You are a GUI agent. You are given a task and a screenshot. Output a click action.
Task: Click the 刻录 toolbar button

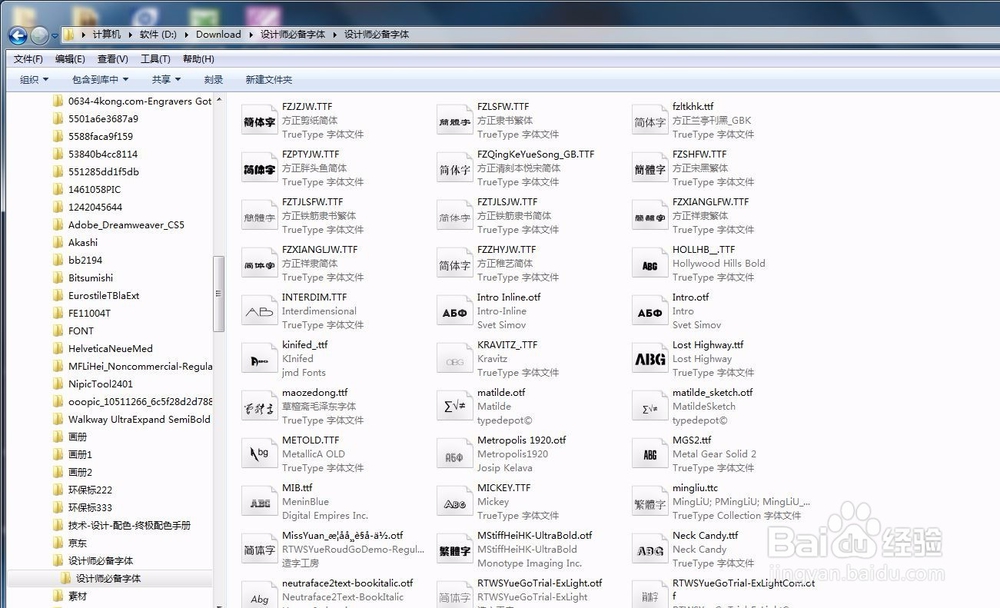coord(214,80)
